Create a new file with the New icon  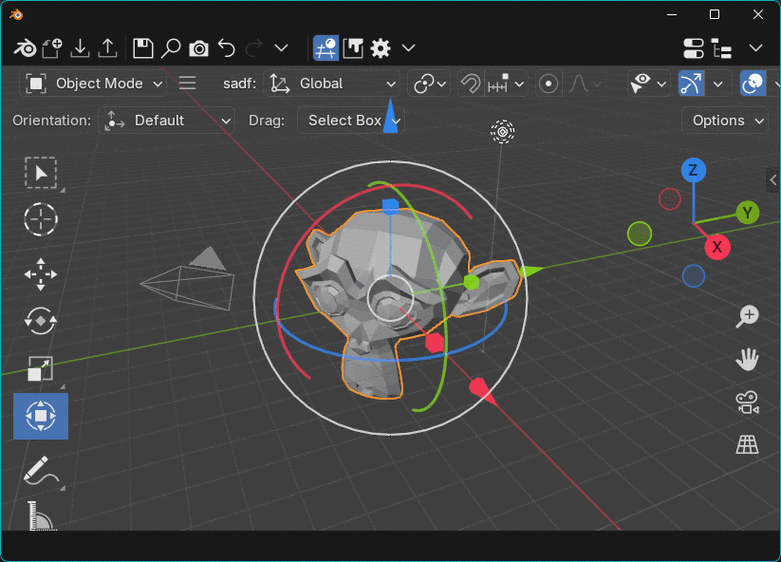[52, 48]
